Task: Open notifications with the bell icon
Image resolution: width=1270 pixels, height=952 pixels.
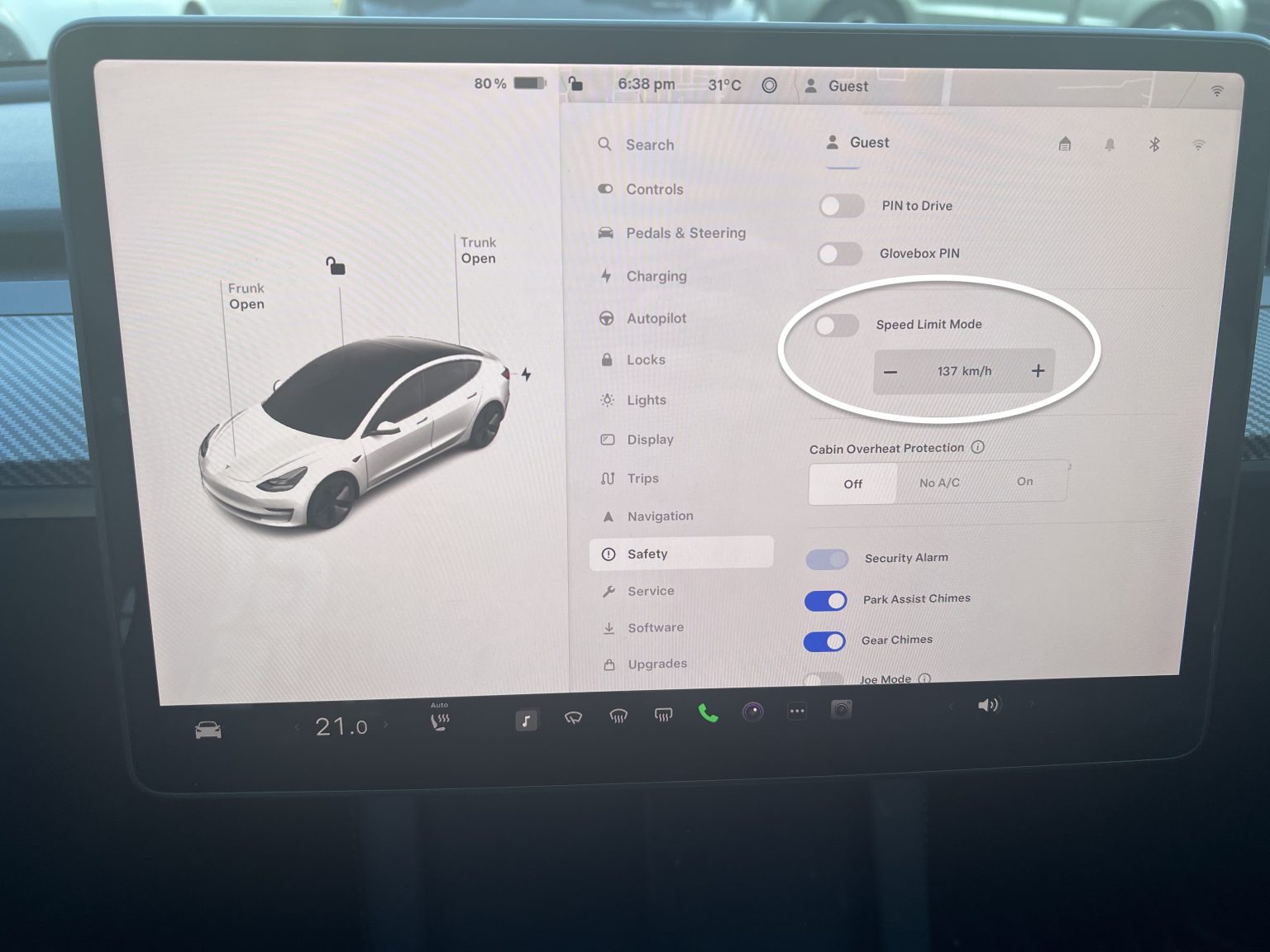Action: 1110,144
